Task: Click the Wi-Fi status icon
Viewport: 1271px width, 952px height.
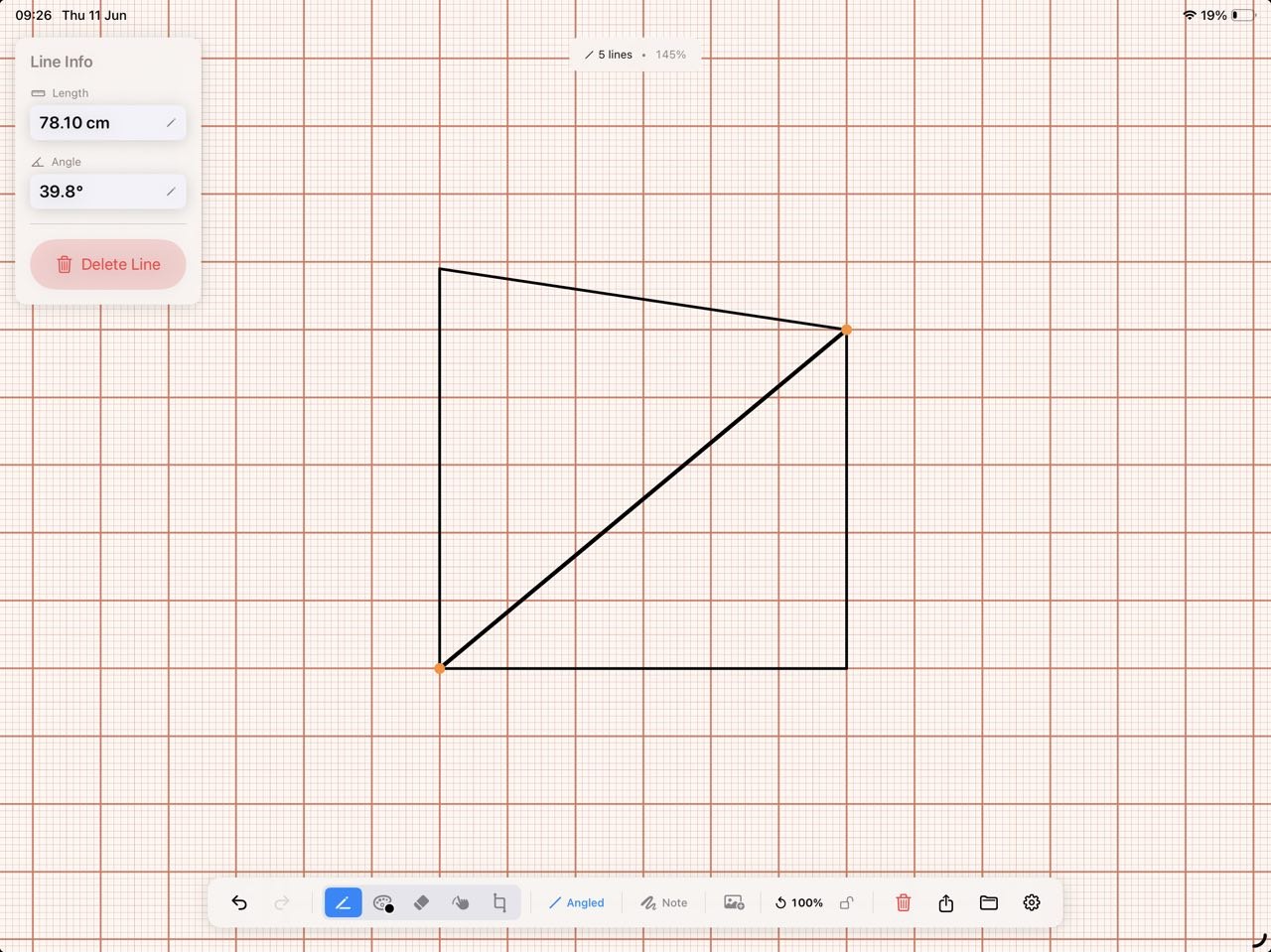Action: click(1190, 15)
